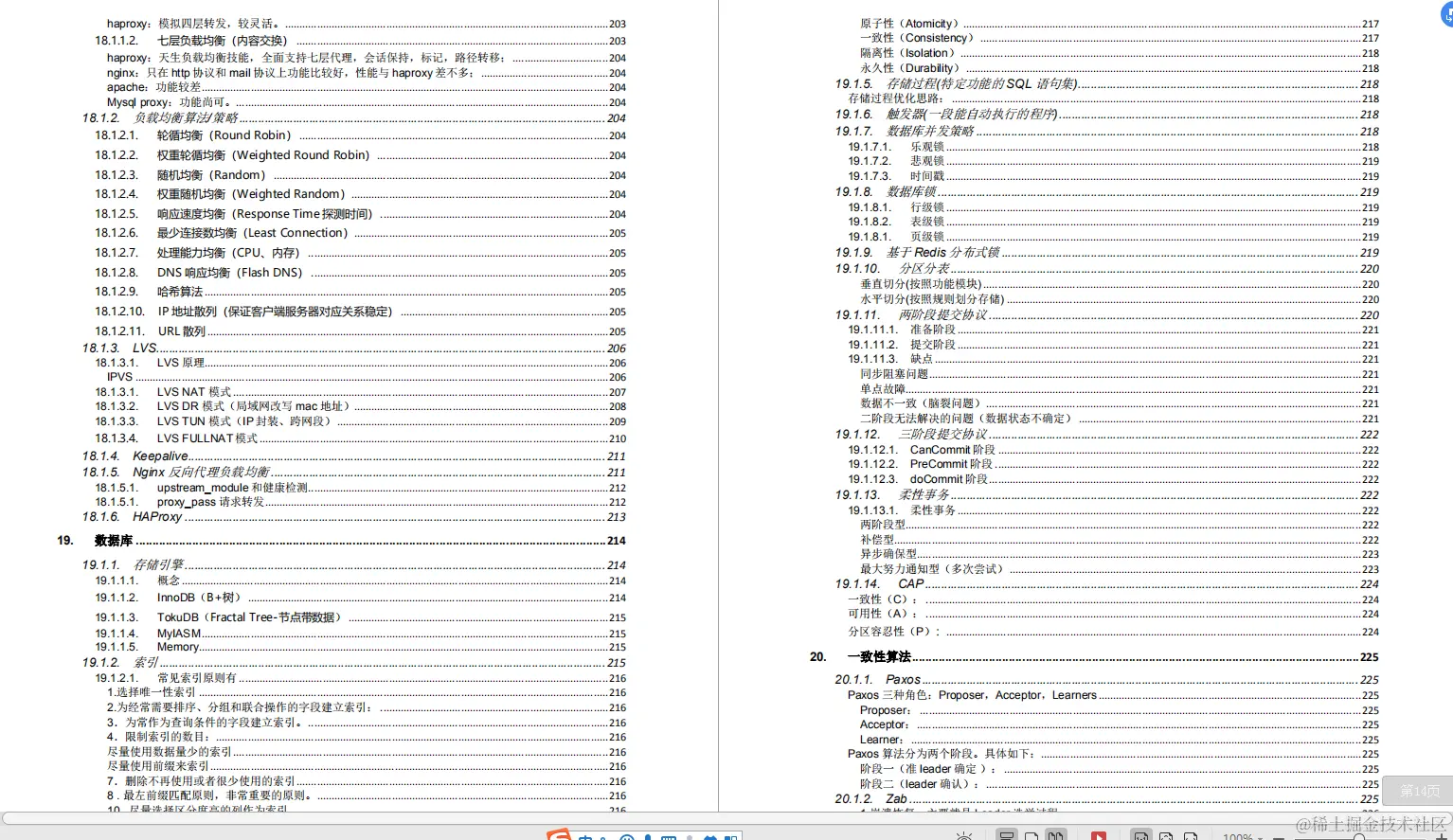The image size is (1453, 840).
Task: Open 响应速度均衡 (Response Time) entry
Action: click(x=360, y=214)
